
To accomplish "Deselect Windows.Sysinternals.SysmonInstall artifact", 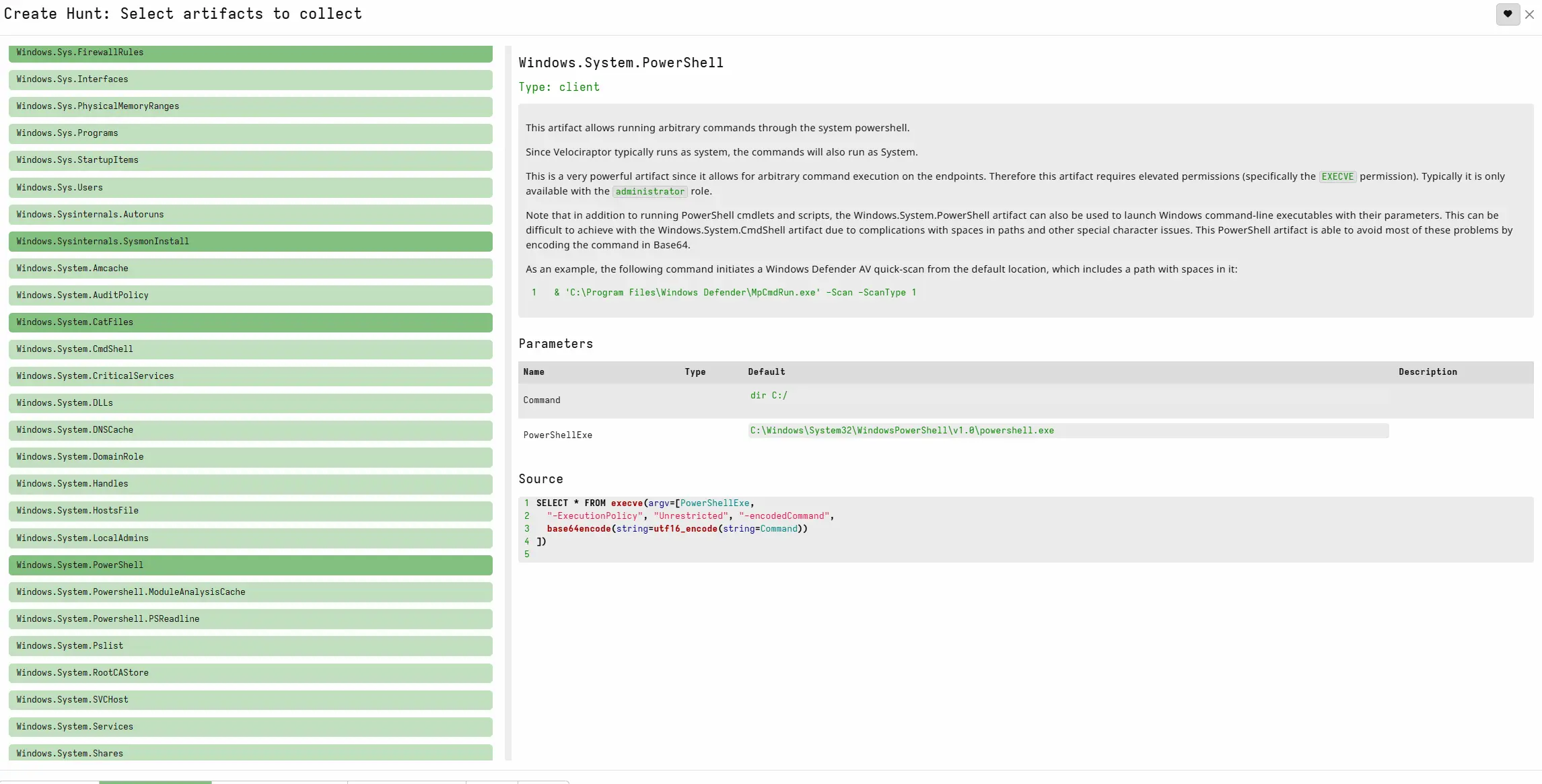I will coord(250,242).
